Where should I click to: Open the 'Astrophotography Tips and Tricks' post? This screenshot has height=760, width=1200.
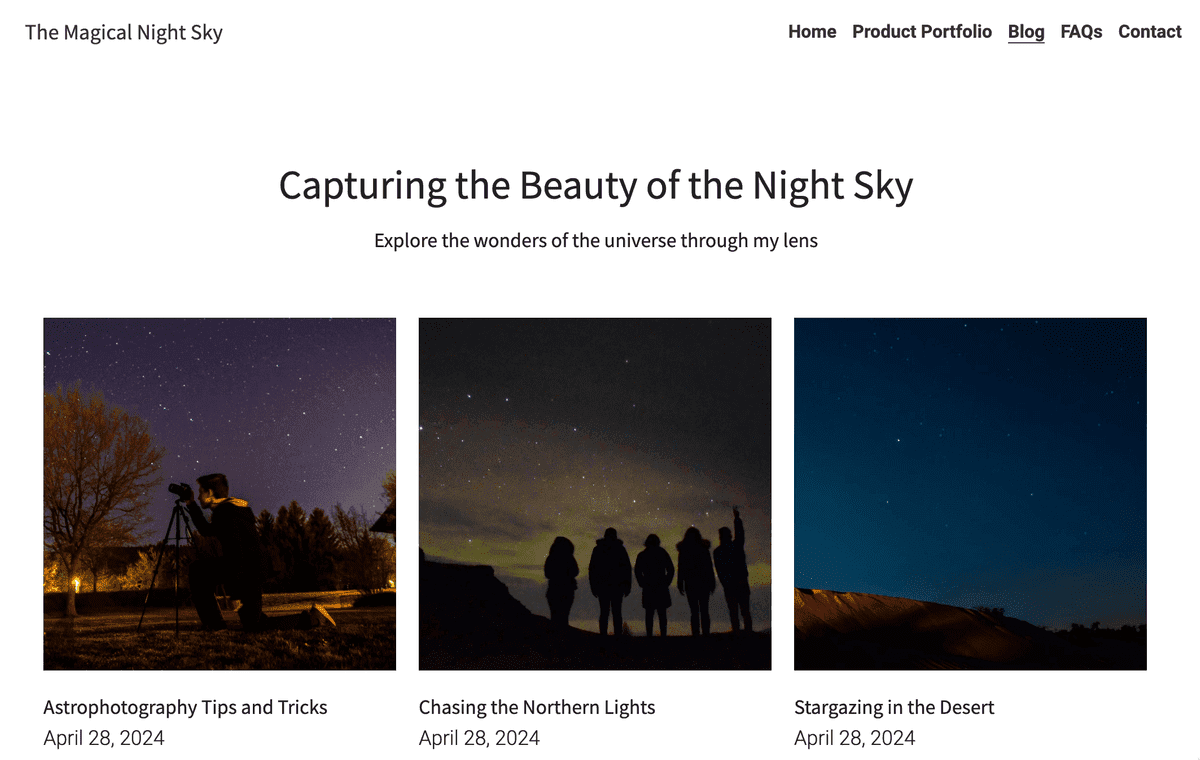(x=185, y=707)
